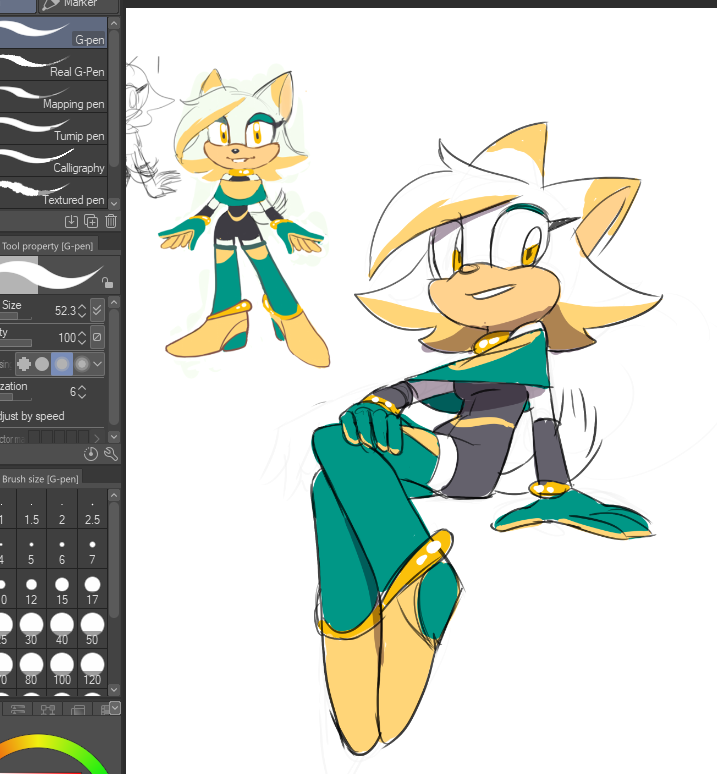717x774 pixels.
Task: Select the Real G-Pen sub tool
Action: point(53,65)
